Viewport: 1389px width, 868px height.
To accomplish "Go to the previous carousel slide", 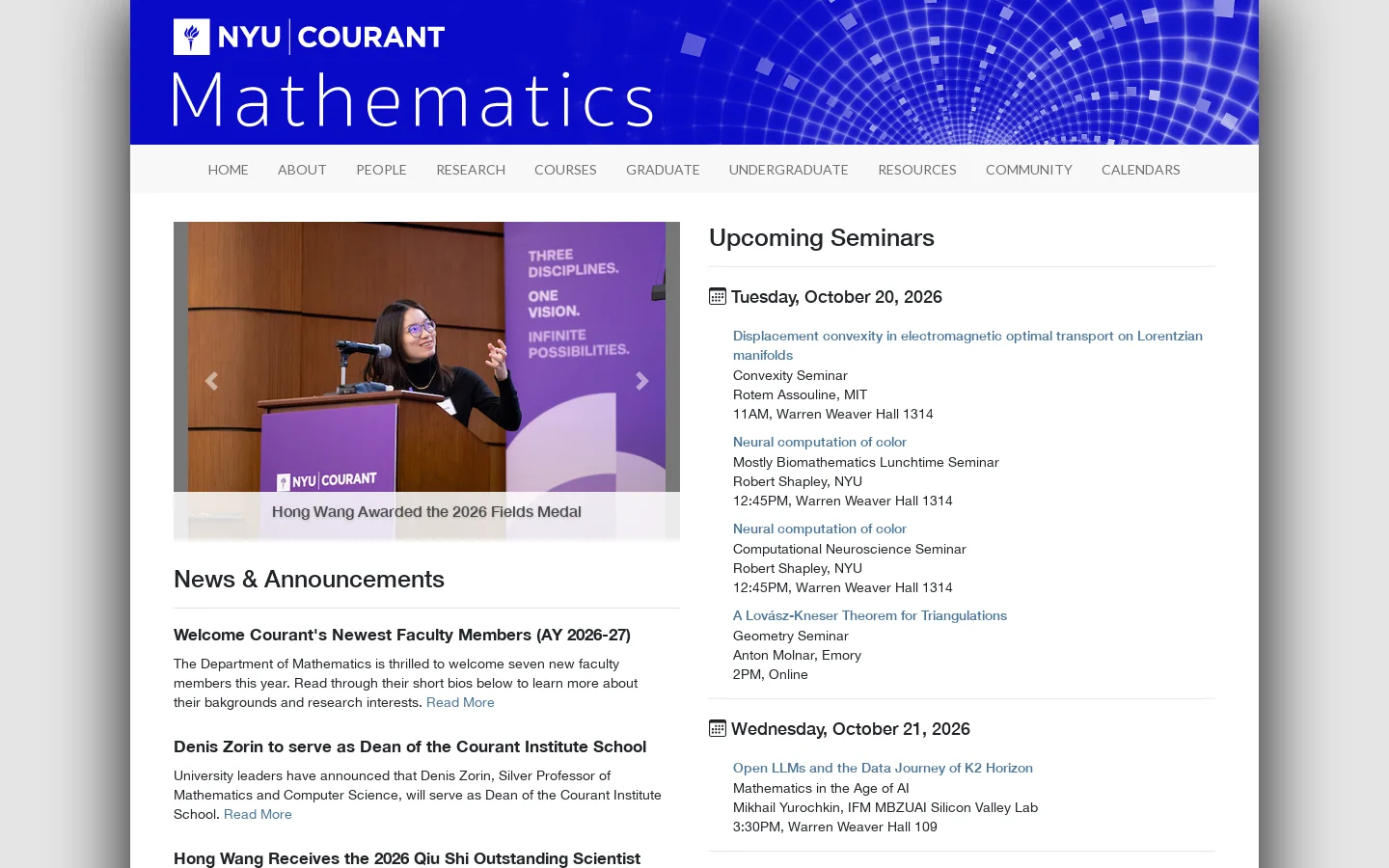I will click(211, 381).
